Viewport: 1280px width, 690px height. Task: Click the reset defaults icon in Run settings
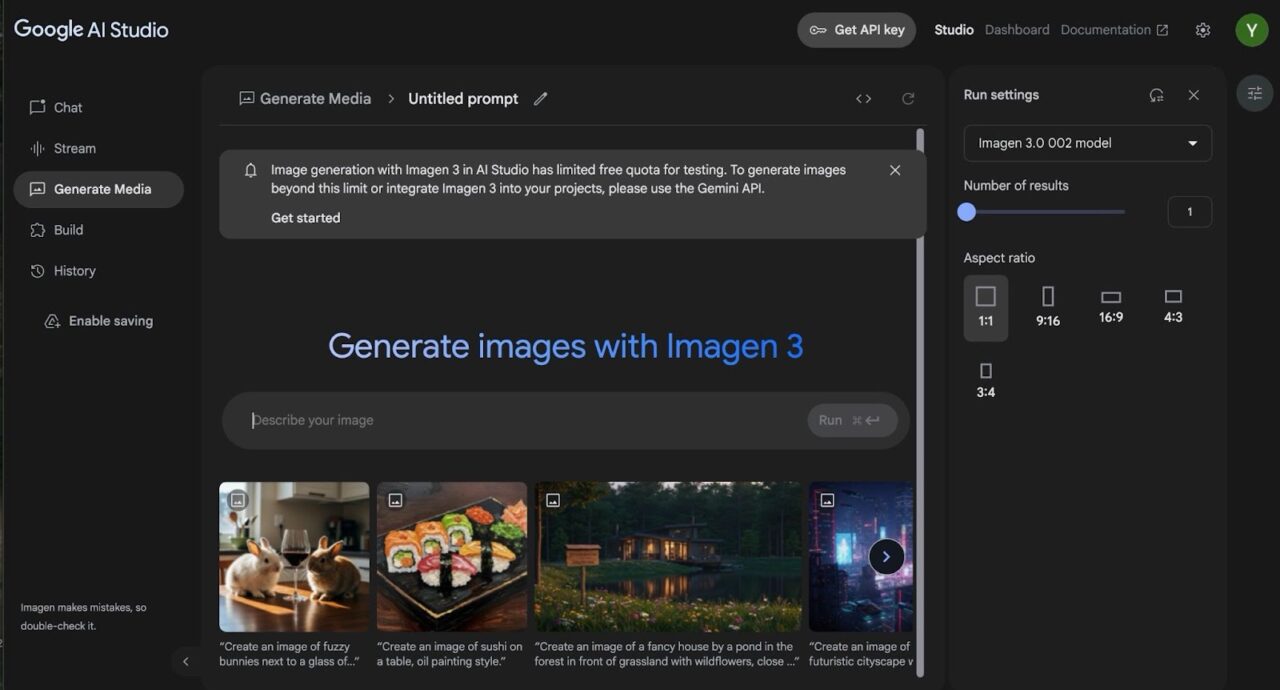(x=1157, y=95)
